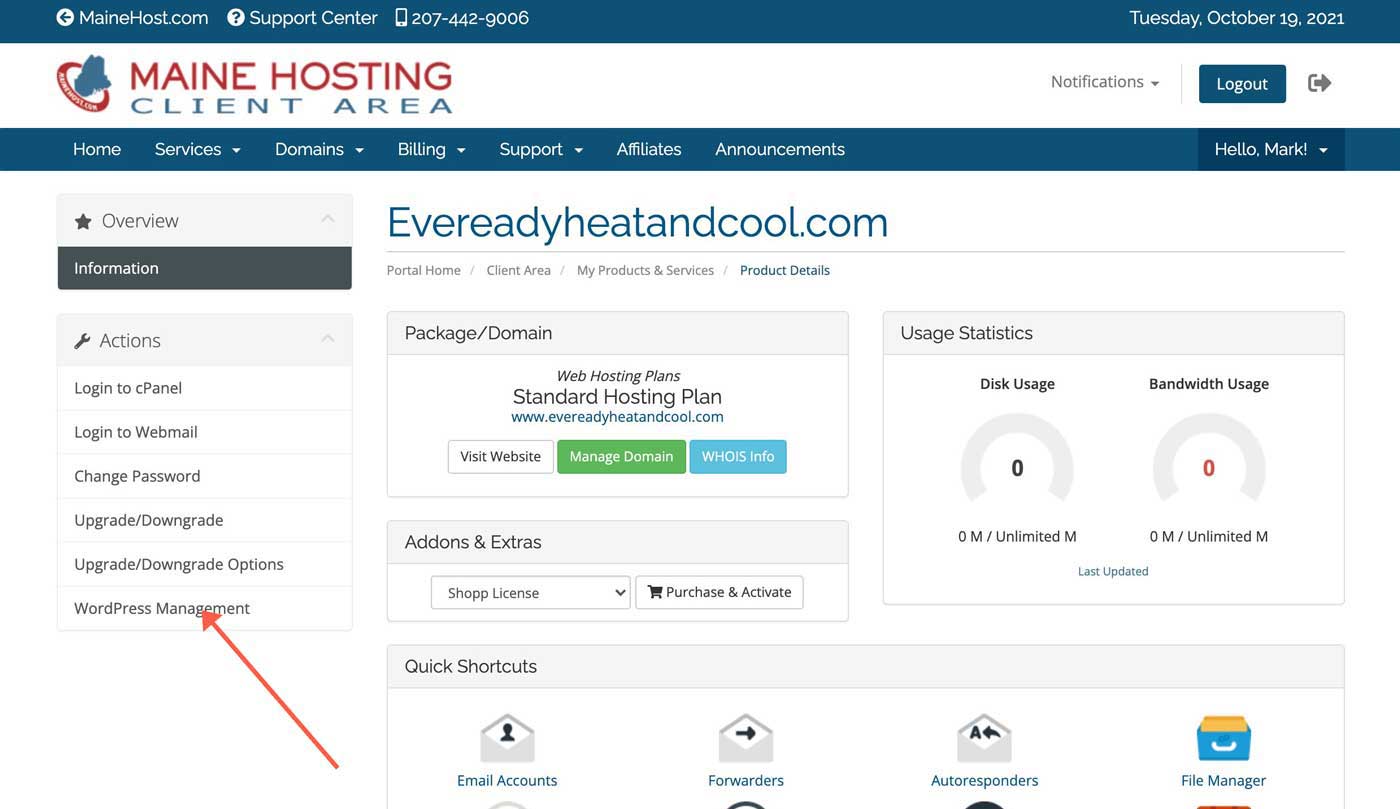This screenshot has height=809, width=1400.
Task: Open the MaineHost.com home icon link
Action: pos(65,17)
